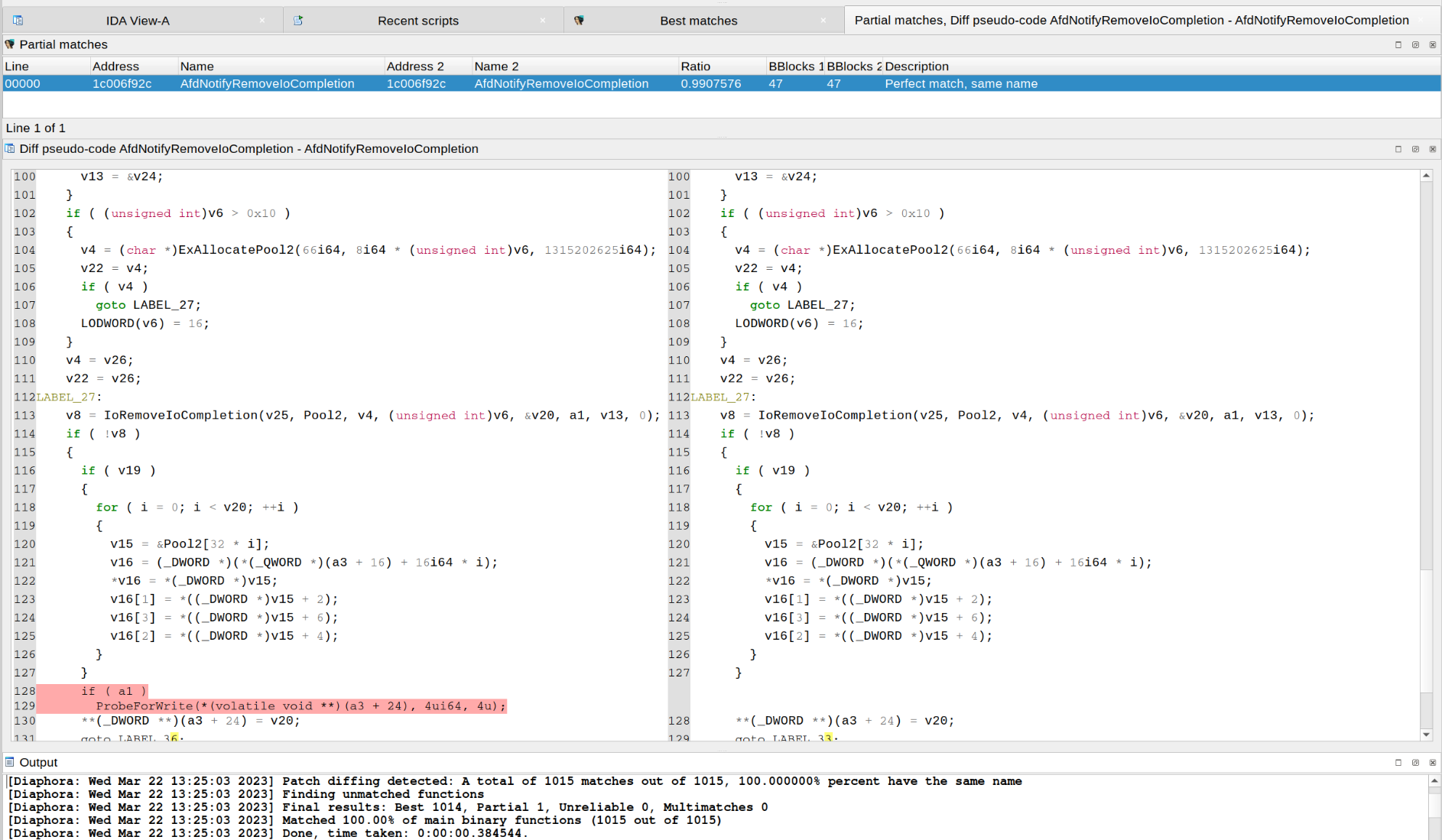
Task: Sort by the Line column header
Action: [46, 66]
